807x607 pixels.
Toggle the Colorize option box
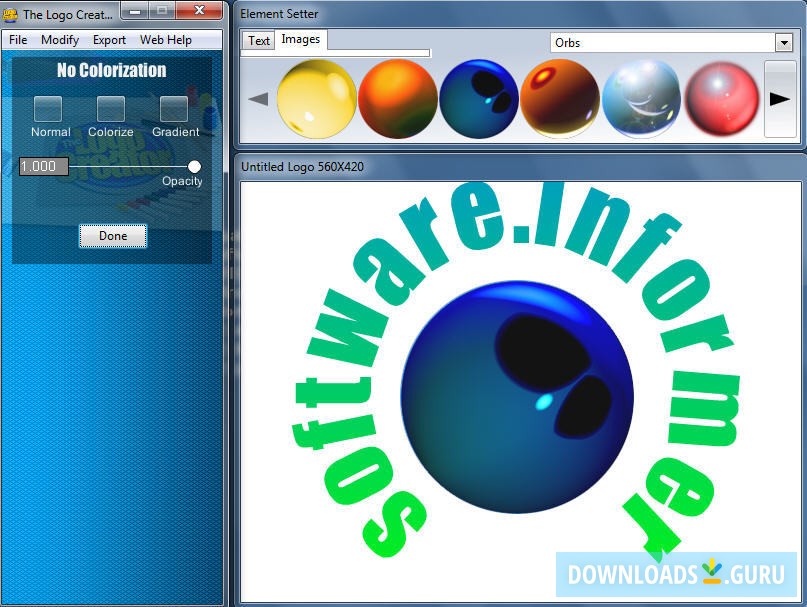click(x=111, y=109)
